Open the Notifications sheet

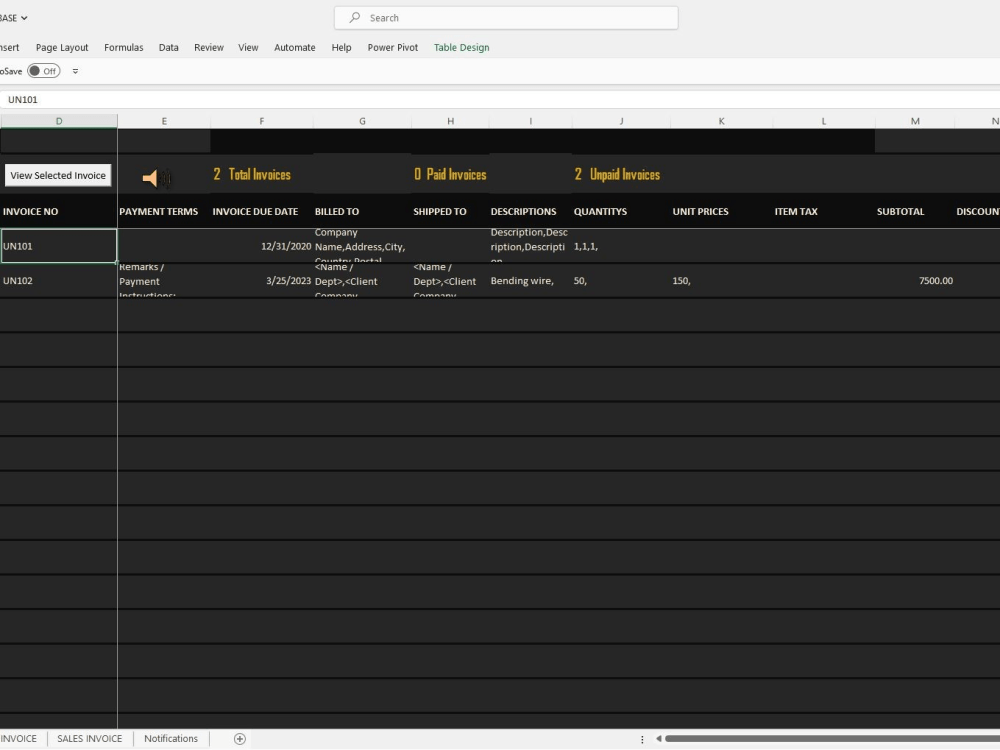(170, 738)
